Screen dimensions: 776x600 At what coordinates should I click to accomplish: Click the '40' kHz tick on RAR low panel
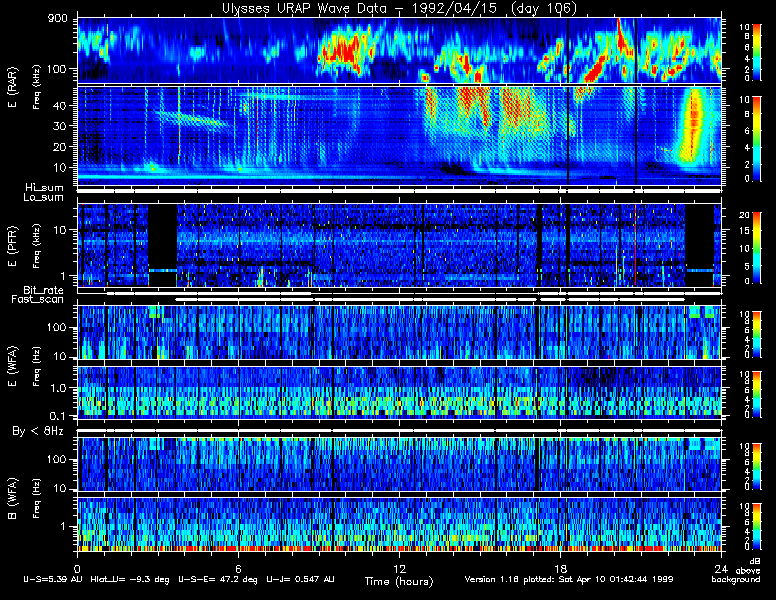pos(60,105)
